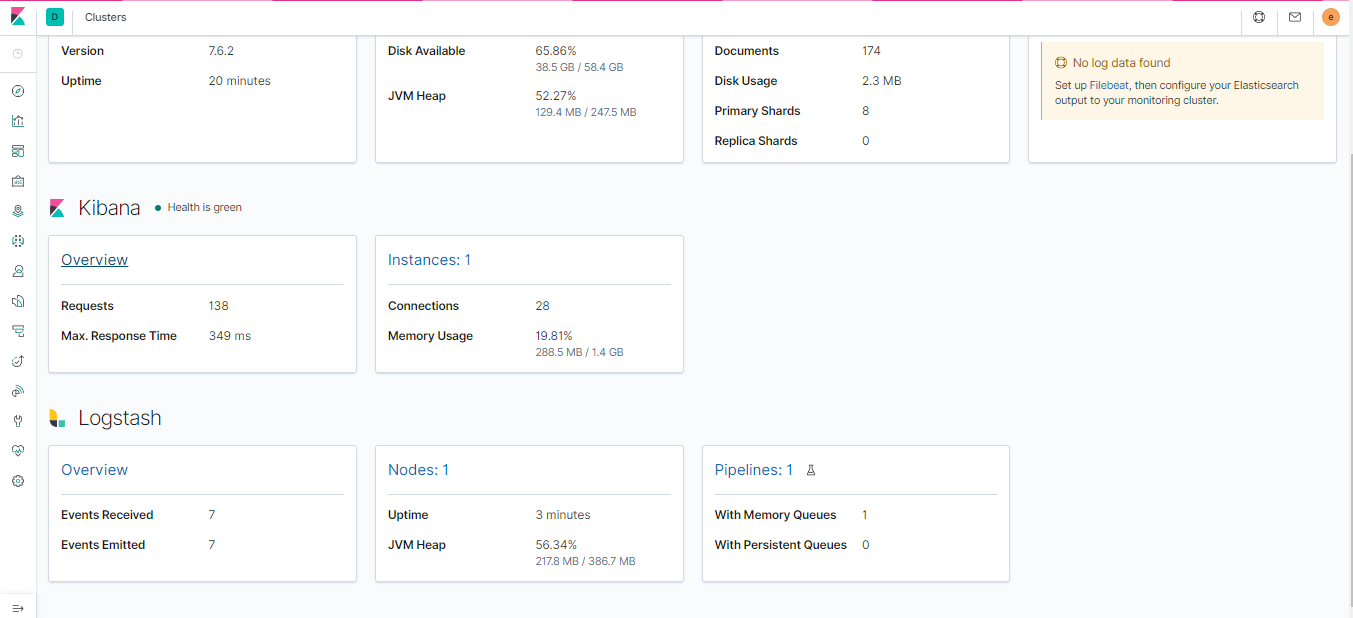Screen dimensions: 1353x618
Task: Open the Logstash Overview link
Action: [95, 470]
